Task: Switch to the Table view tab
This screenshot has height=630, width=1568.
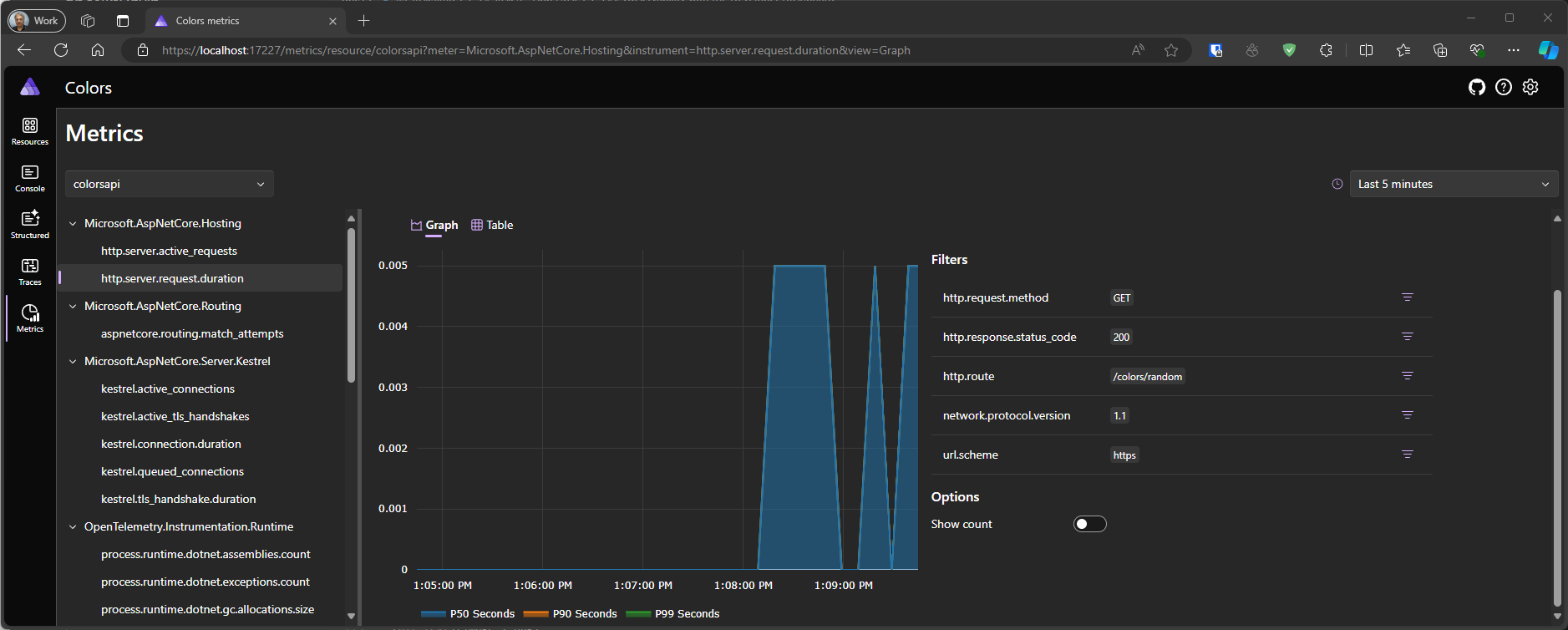Action: pos(492,225)
